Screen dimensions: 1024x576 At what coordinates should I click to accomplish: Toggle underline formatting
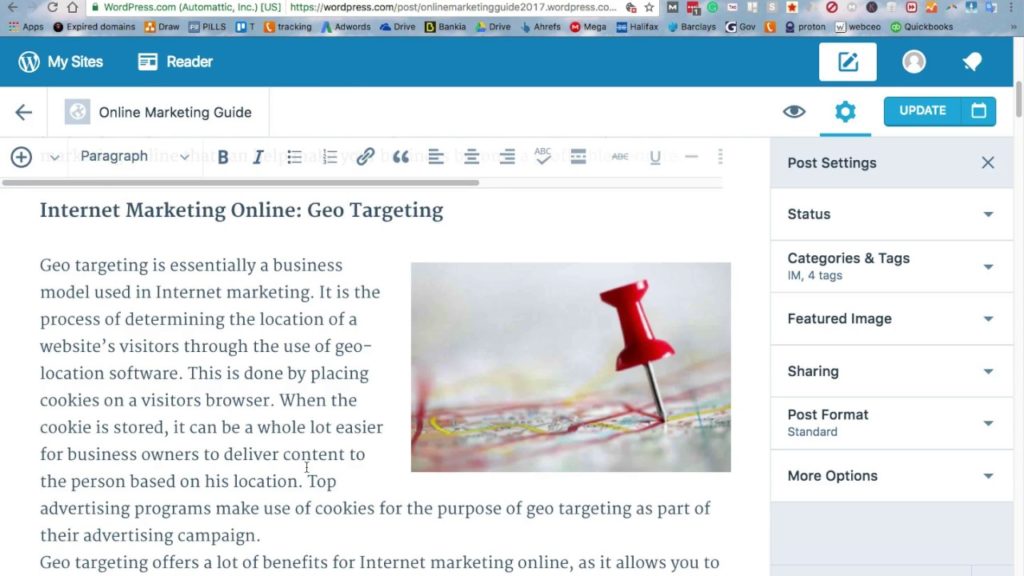[655, 157]
